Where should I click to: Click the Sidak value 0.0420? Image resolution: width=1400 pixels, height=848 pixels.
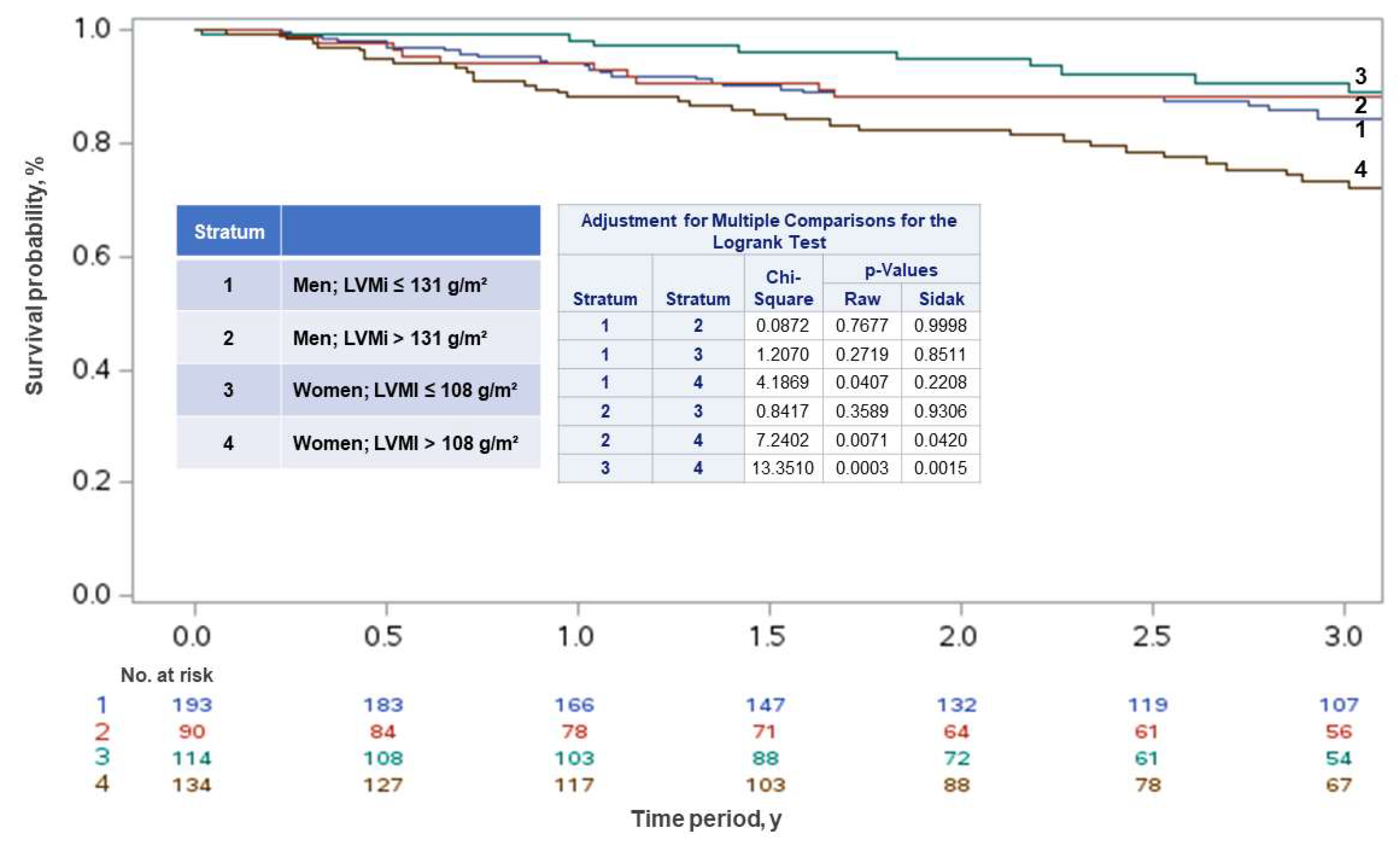click(940, 440)
